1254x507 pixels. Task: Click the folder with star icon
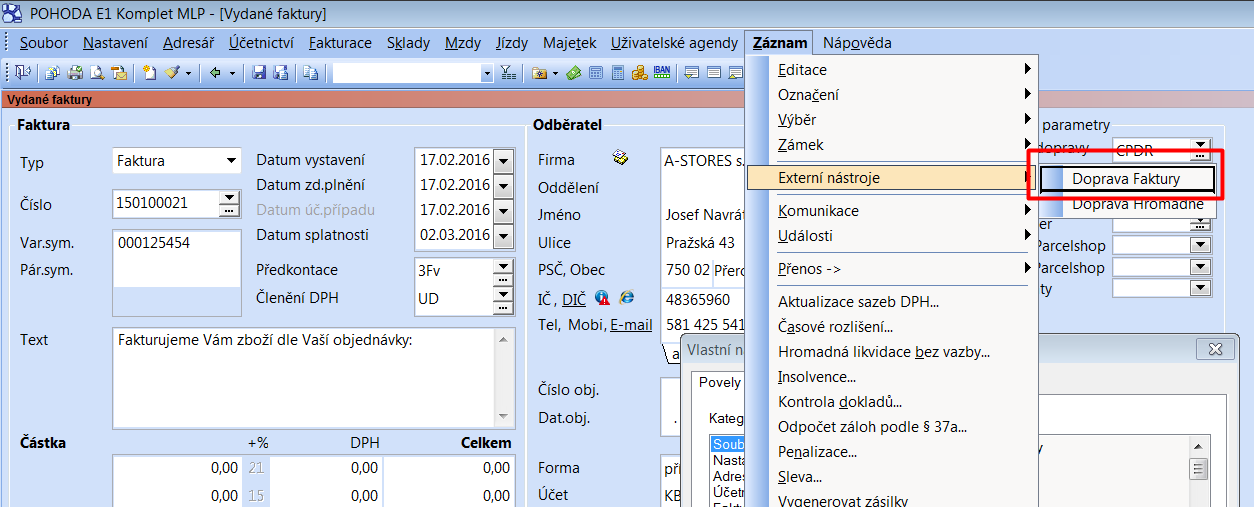tap(539, 72)
